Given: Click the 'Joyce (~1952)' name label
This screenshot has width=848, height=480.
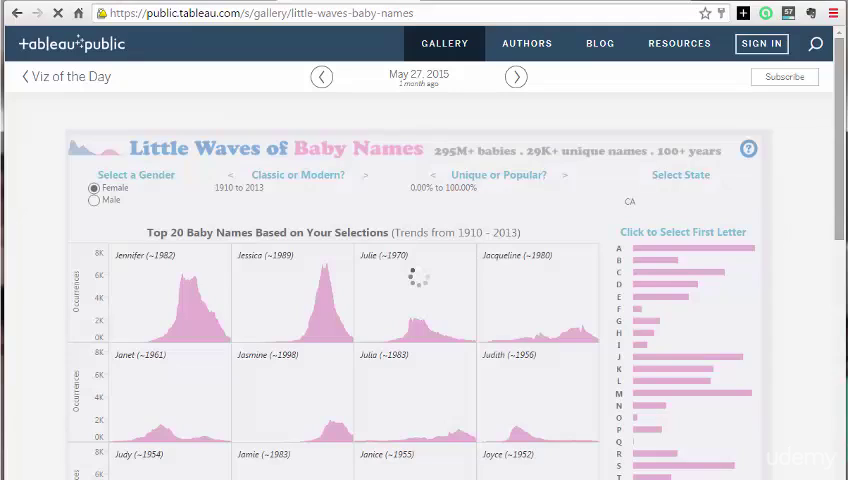Looking at the screenshot, I should 508,455.
